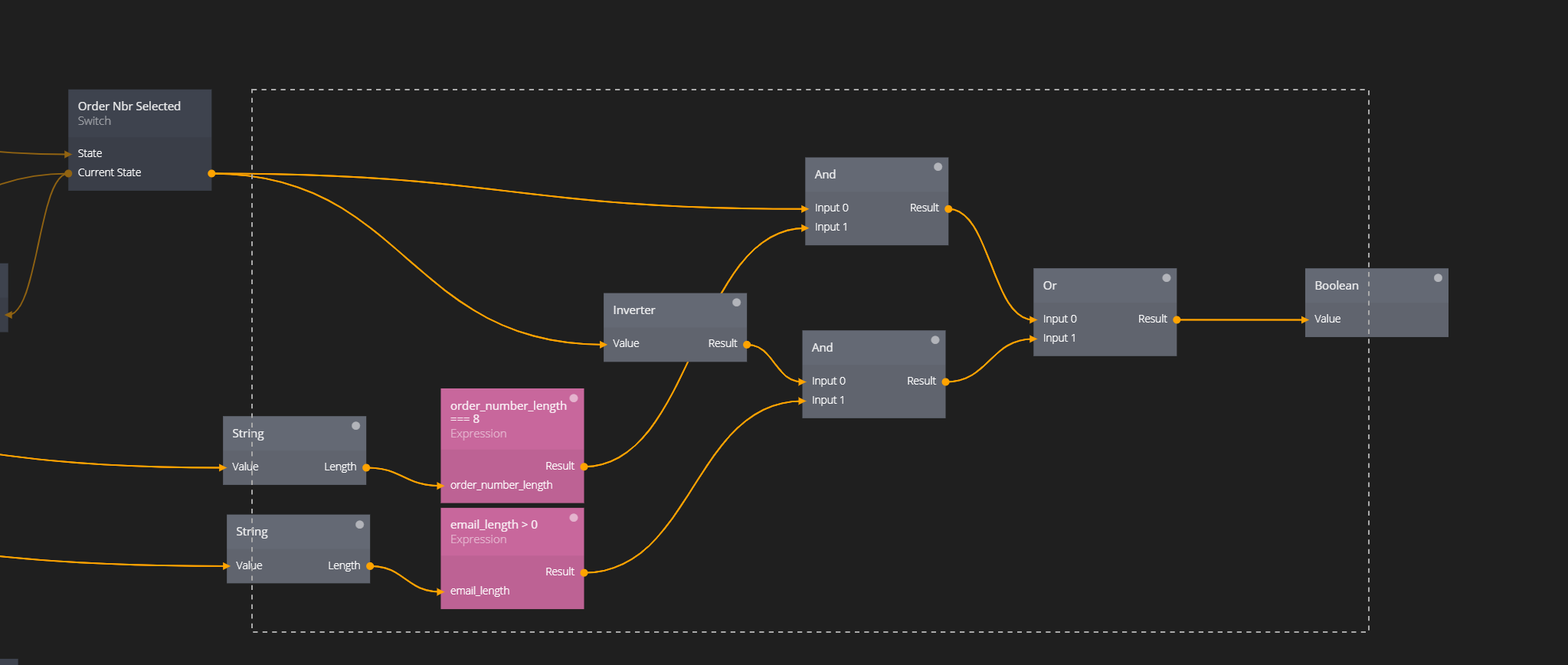Click dot icon on email_length > 0 expression

click(574, 518)
